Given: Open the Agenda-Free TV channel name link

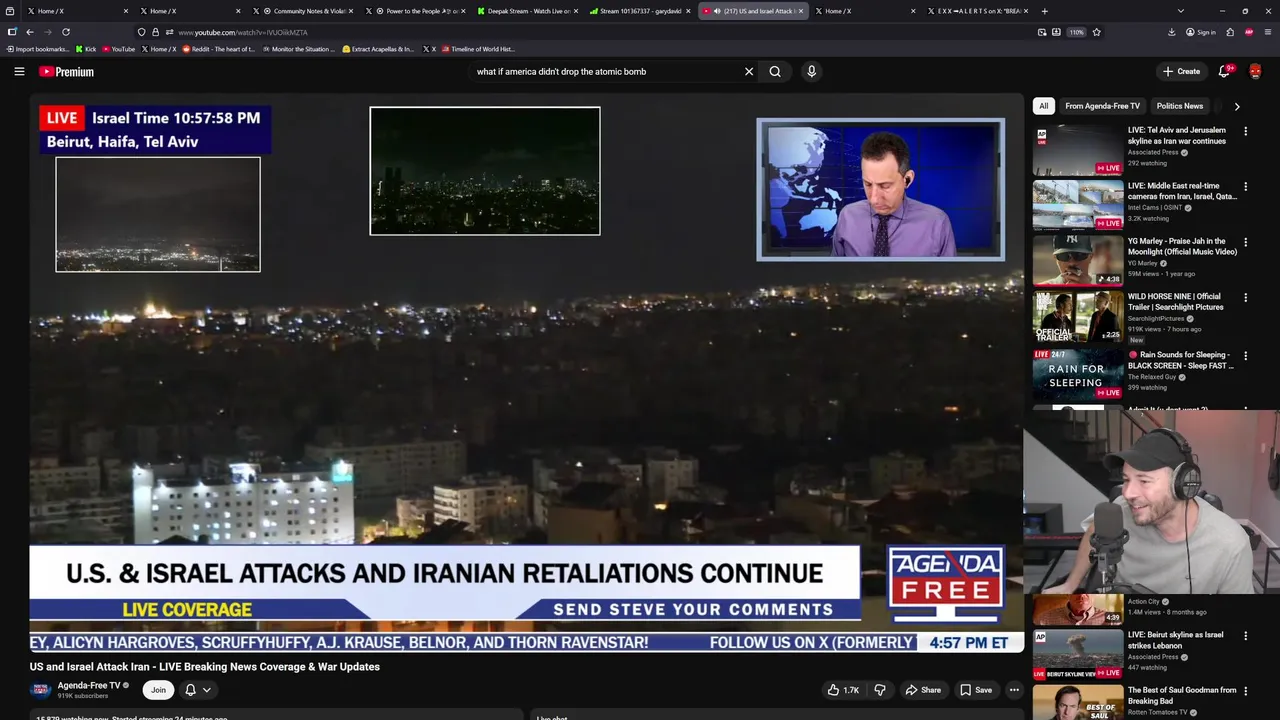Looking at the screenshot, I should 88,685.
